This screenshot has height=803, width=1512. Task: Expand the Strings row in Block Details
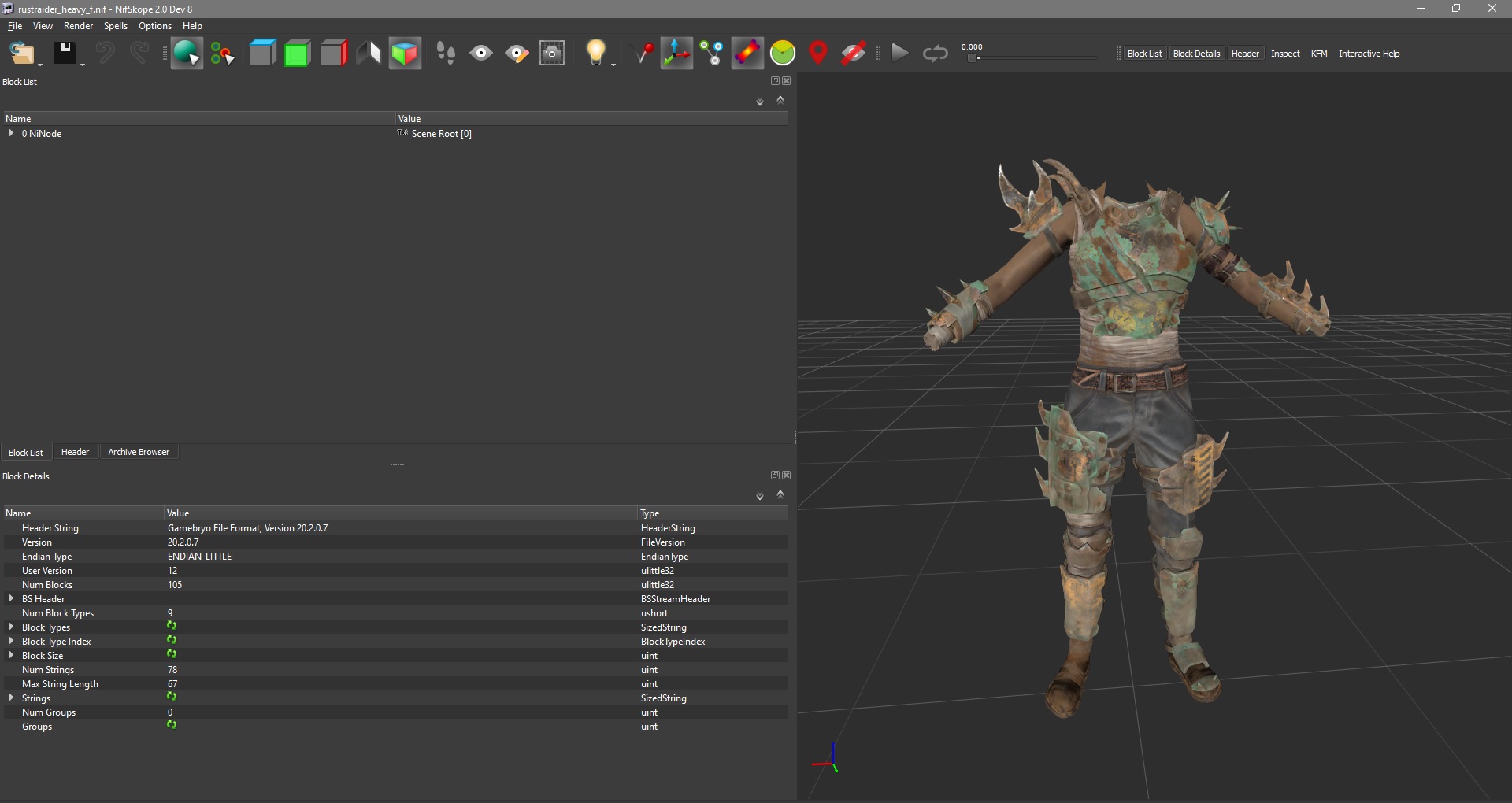pyautogui.click(x=11, y=698)
